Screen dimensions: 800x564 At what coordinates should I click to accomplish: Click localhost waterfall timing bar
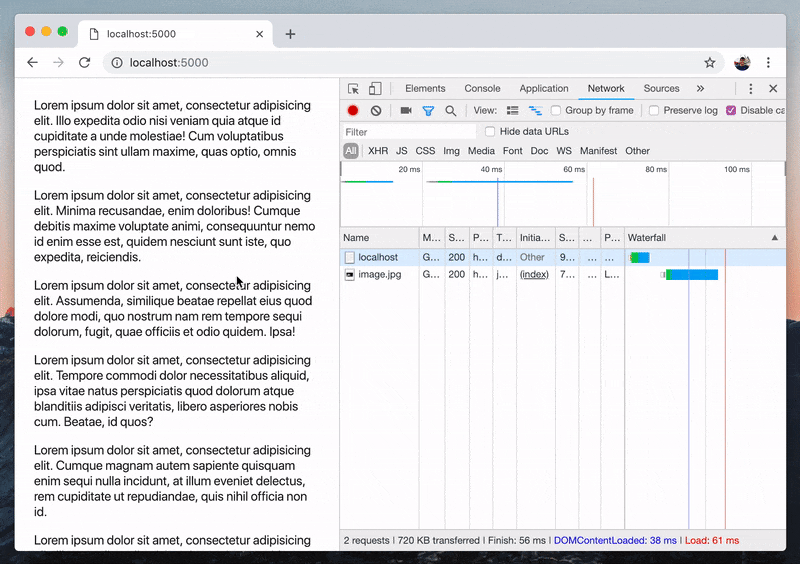tap(640, 258)
